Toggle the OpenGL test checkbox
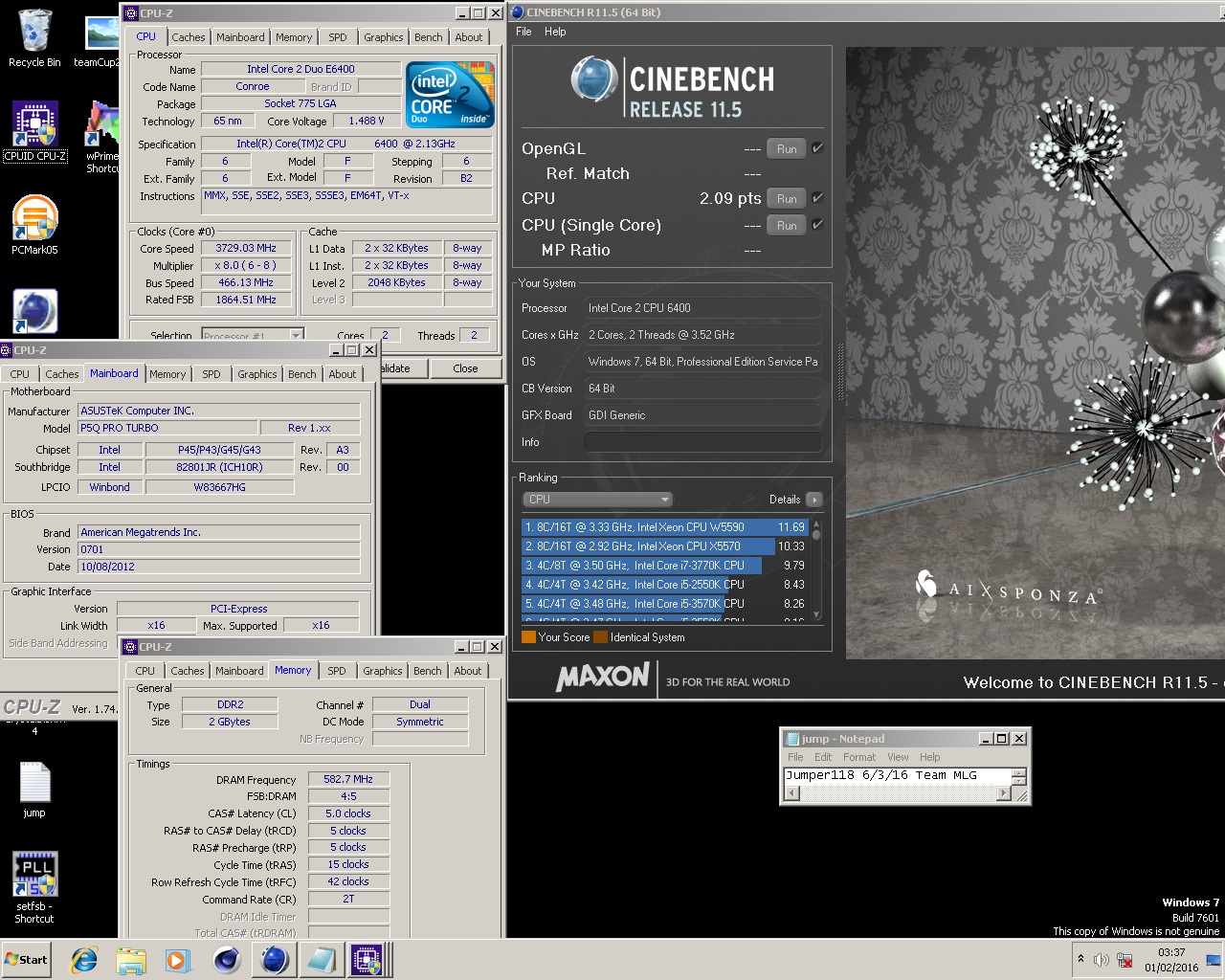The width and height of the screenshot is (1225, 980). click(x=817, y=148)
